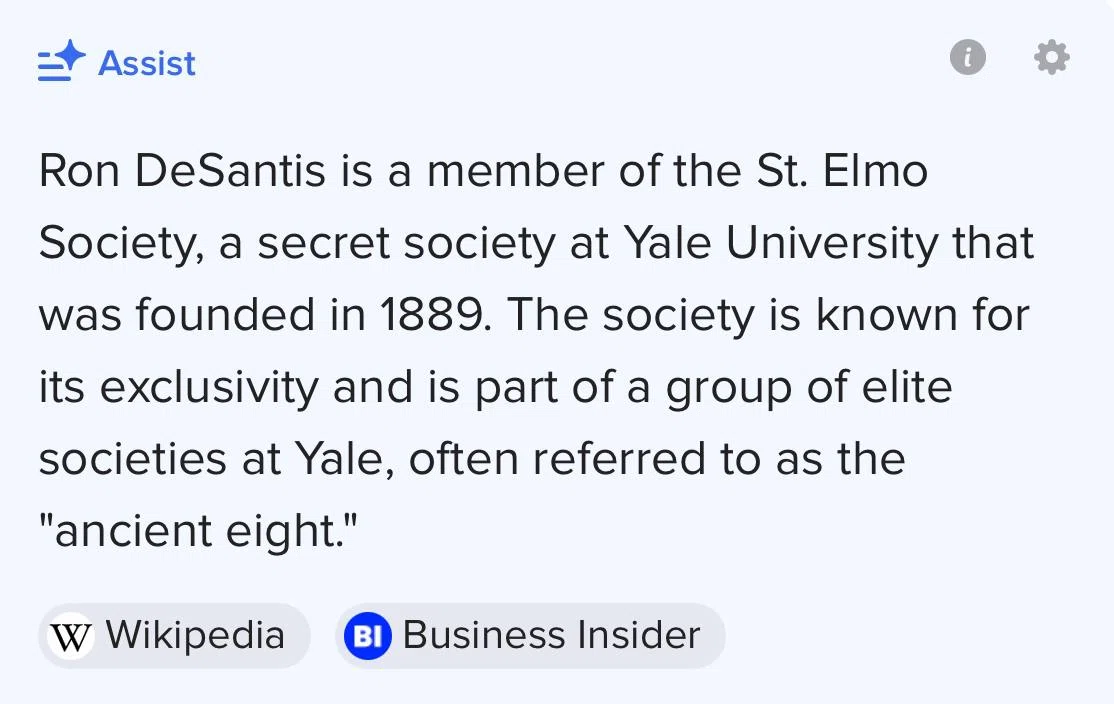Click the blue BI logo circle
Image resolution: width=1114 pixels, height=704 pixels.
pos(367,636)
